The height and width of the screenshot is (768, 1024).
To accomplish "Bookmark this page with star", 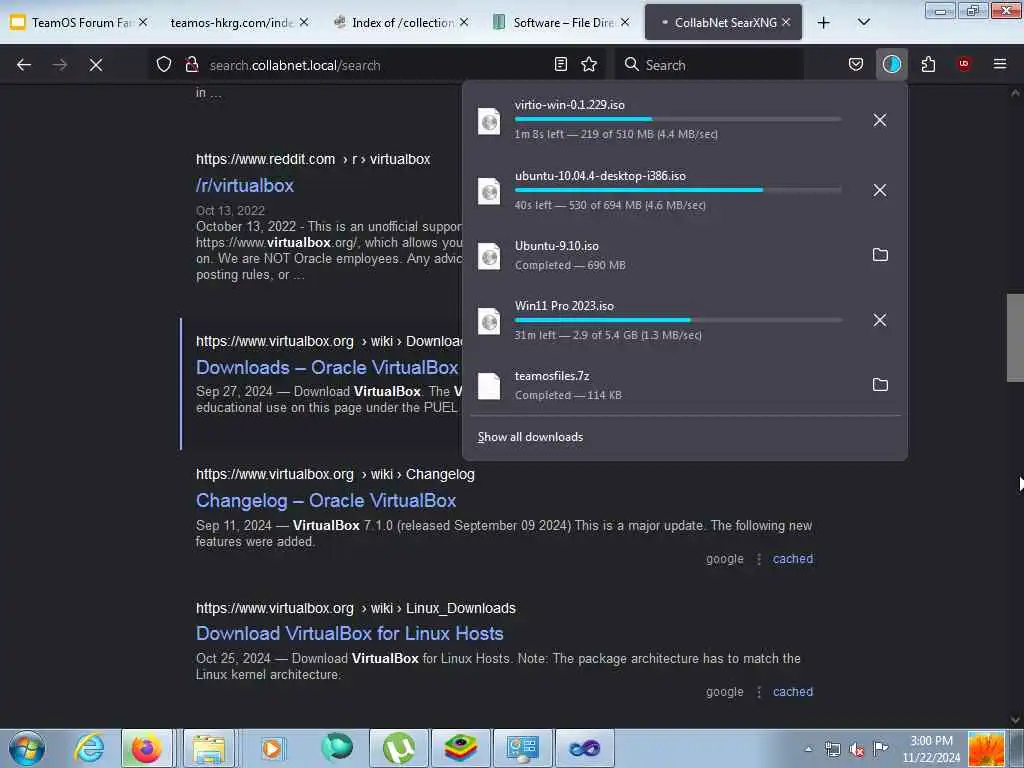I will (x=589, y=65).
